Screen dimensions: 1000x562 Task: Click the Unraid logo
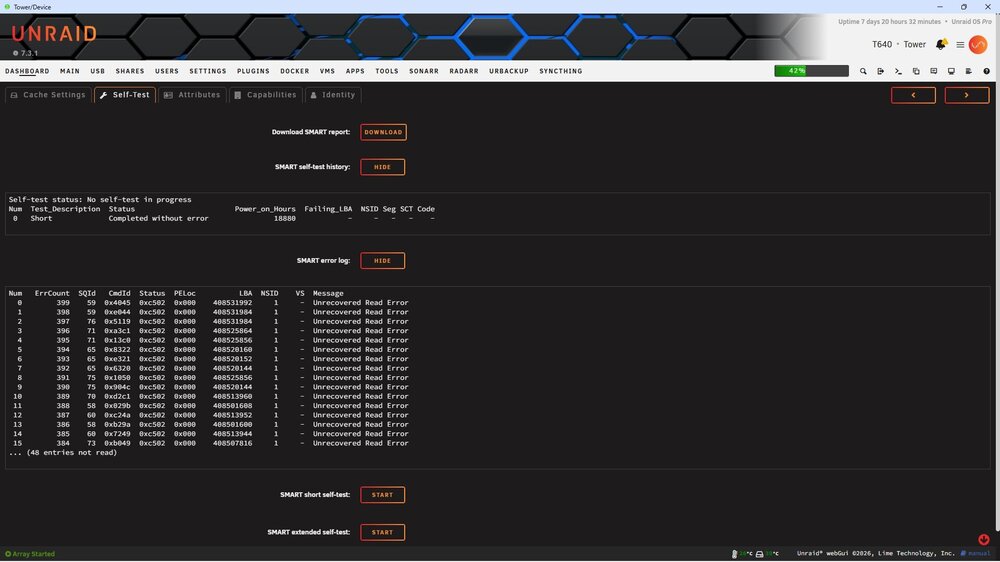pyautogui.click(x=54, y=33)
